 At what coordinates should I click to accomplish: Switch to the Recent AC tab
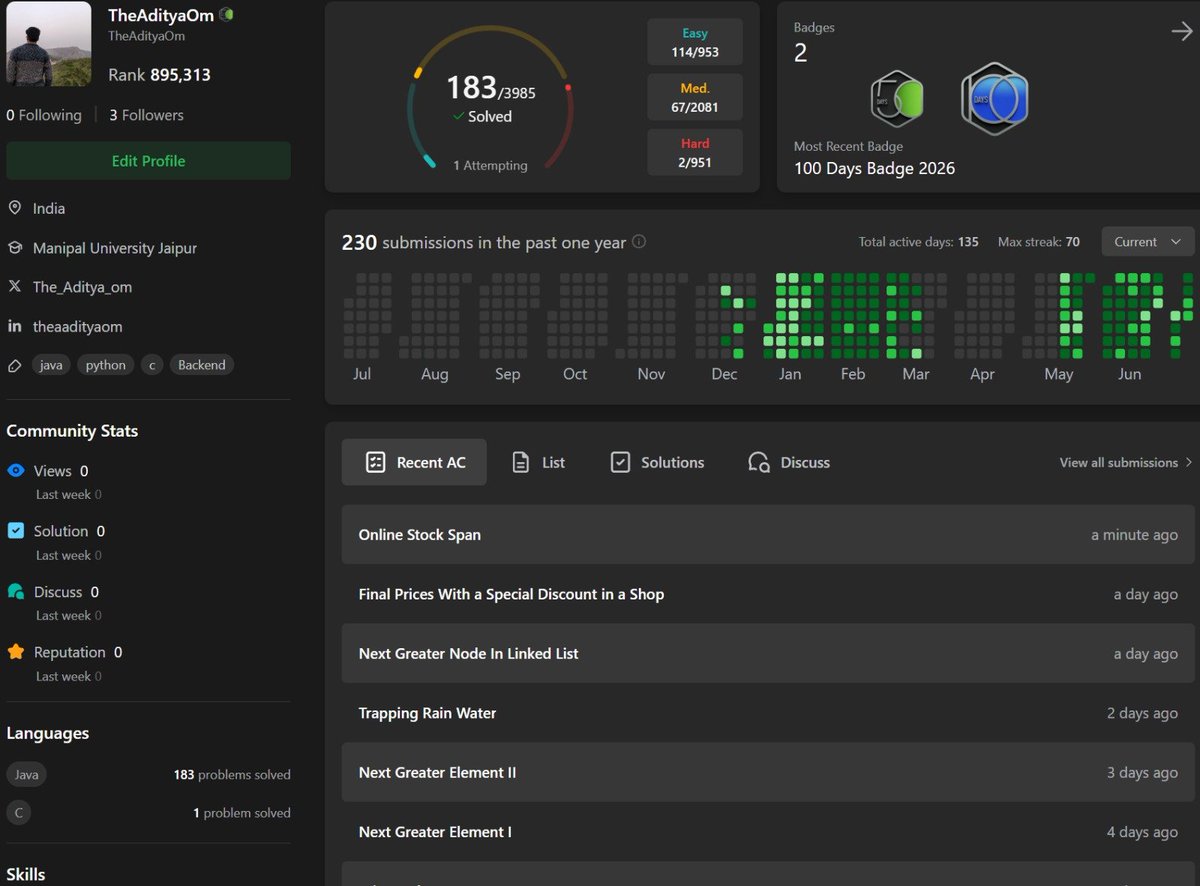tap(414, 462)
